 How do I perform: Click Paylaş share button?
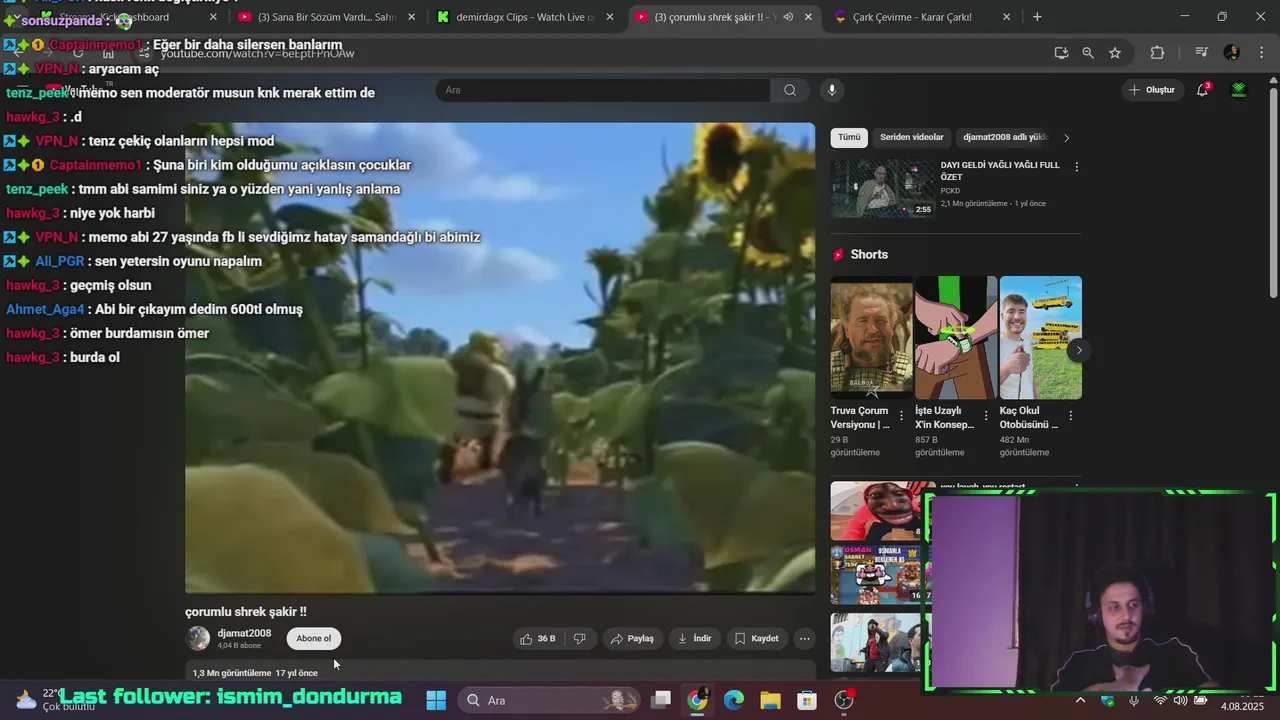coord(632,638)
